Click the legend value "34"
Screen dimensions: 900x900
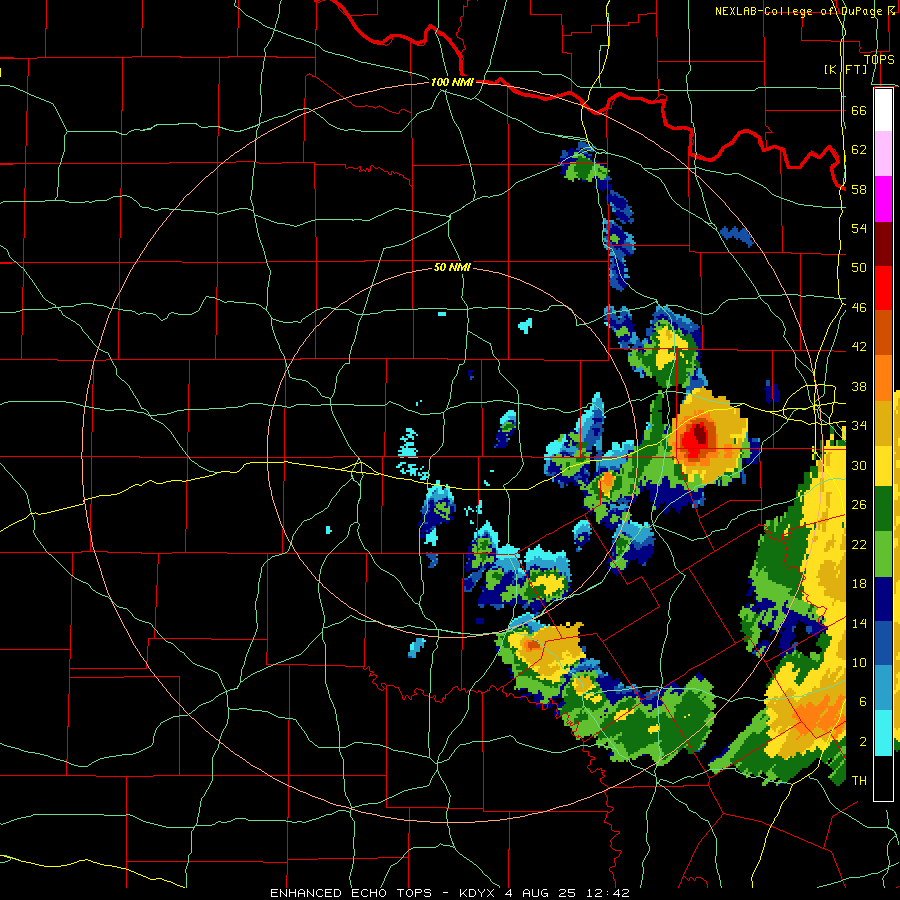tap(859, 425)
